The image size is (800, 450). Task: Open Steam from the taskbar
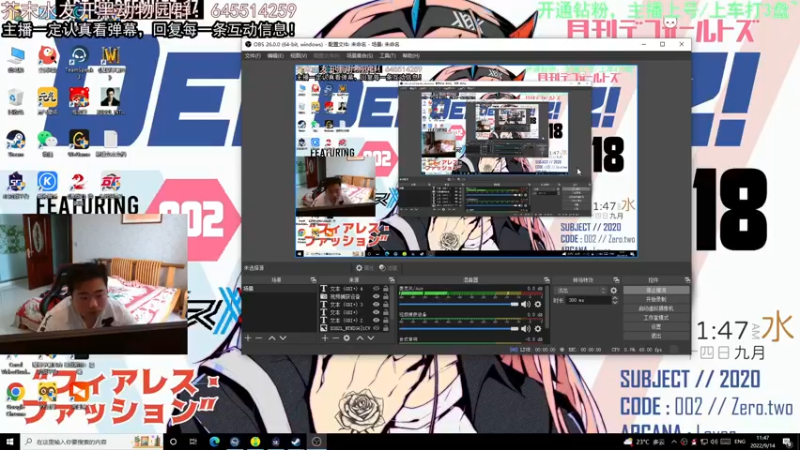tap(296, 442)
